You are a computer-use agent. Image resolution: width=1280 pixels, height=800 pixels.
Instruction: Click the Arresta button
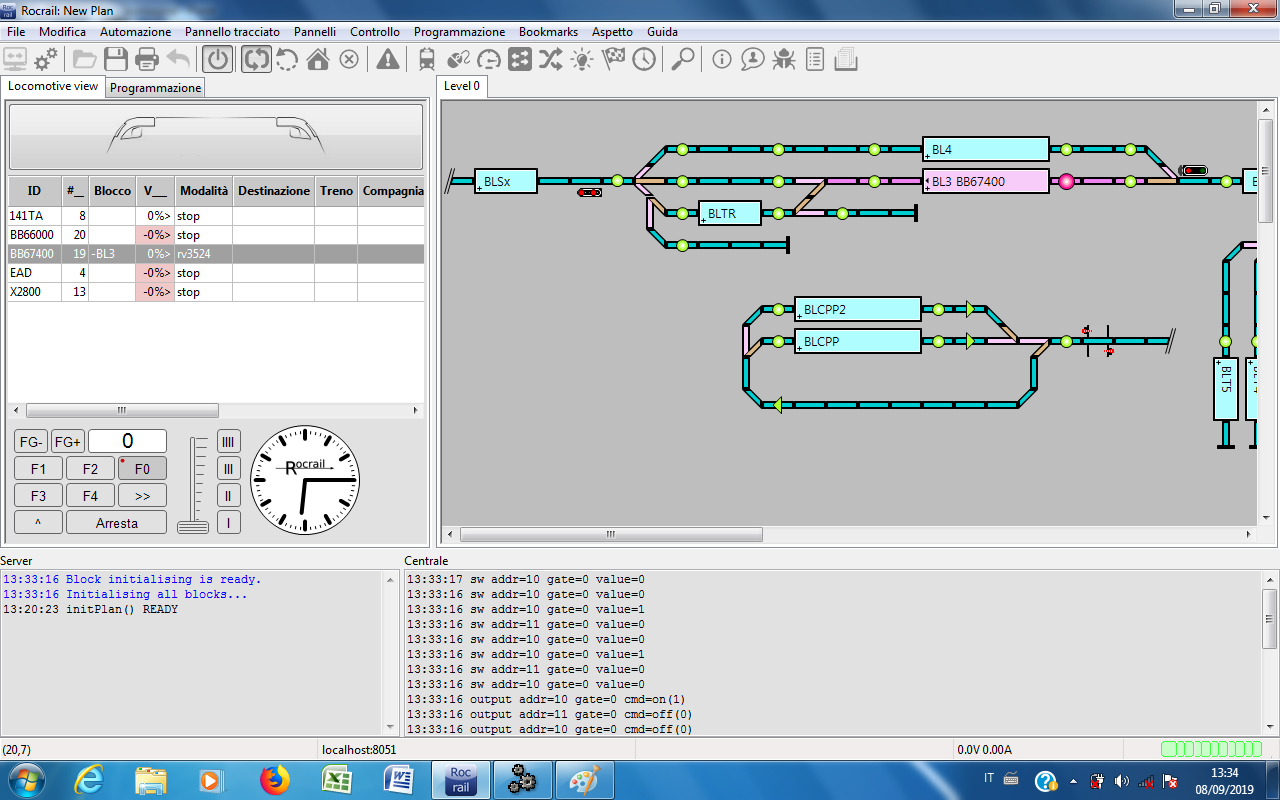point(117,523)
